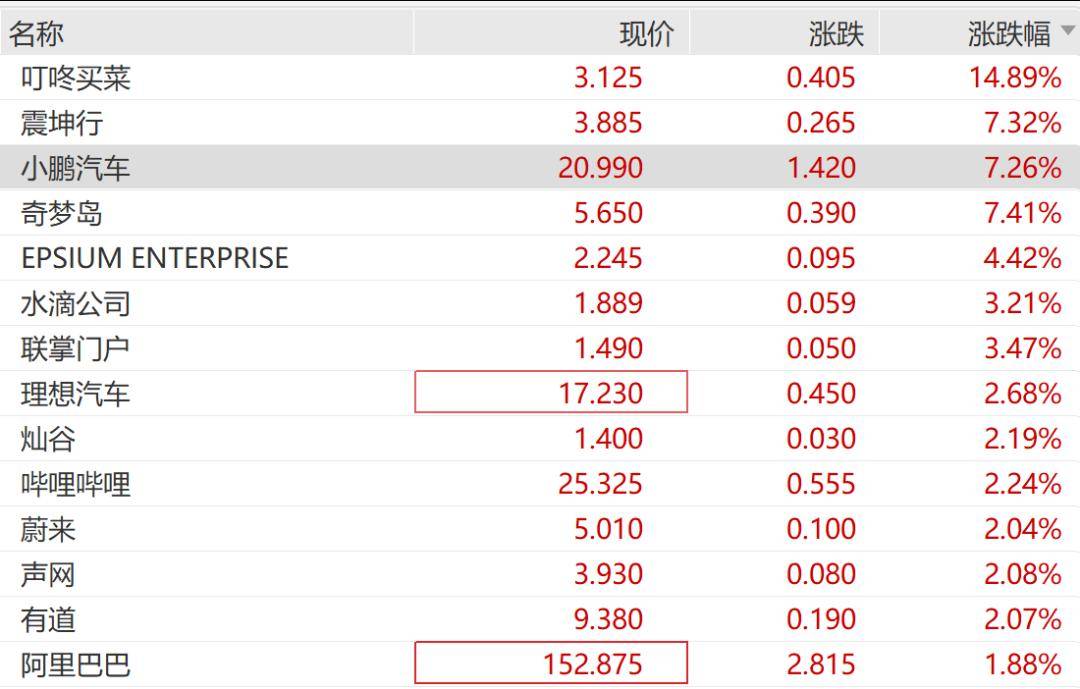Image resolution: width=1080 pixels, height=689 pixels.
Task: Open 奇梦岛 stock details
Action: coord(62,213)
